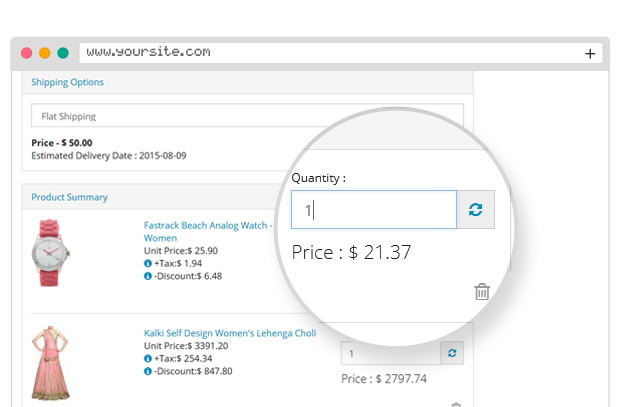
Task: Refresh the Lehenga Choli quantity
Action: point(453,354)
